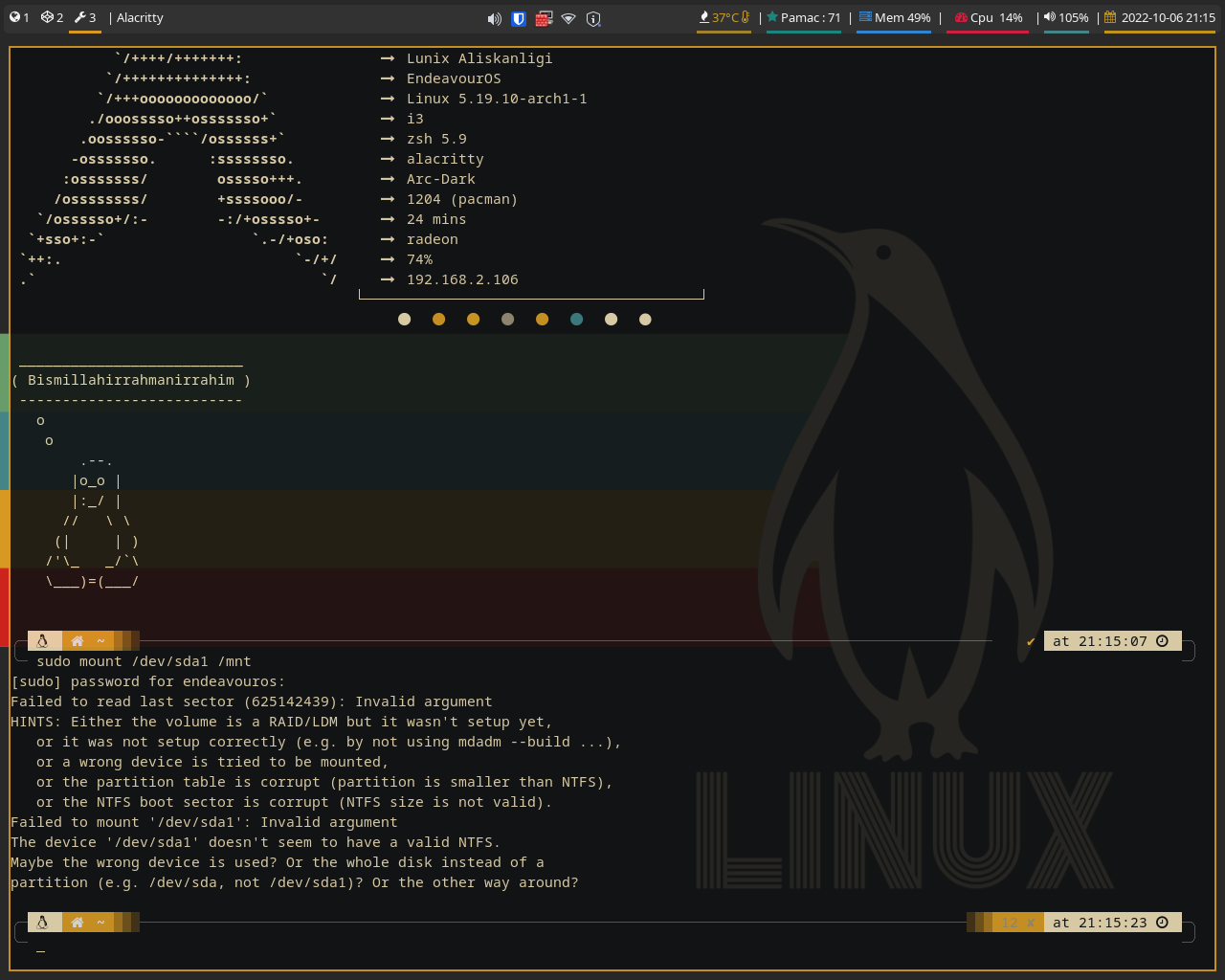The height and width of the screenshot is (980, 1225).
Task: Switch to workspace 1 with globe icon
Action: pyautogui.click(x=19, y=17)
